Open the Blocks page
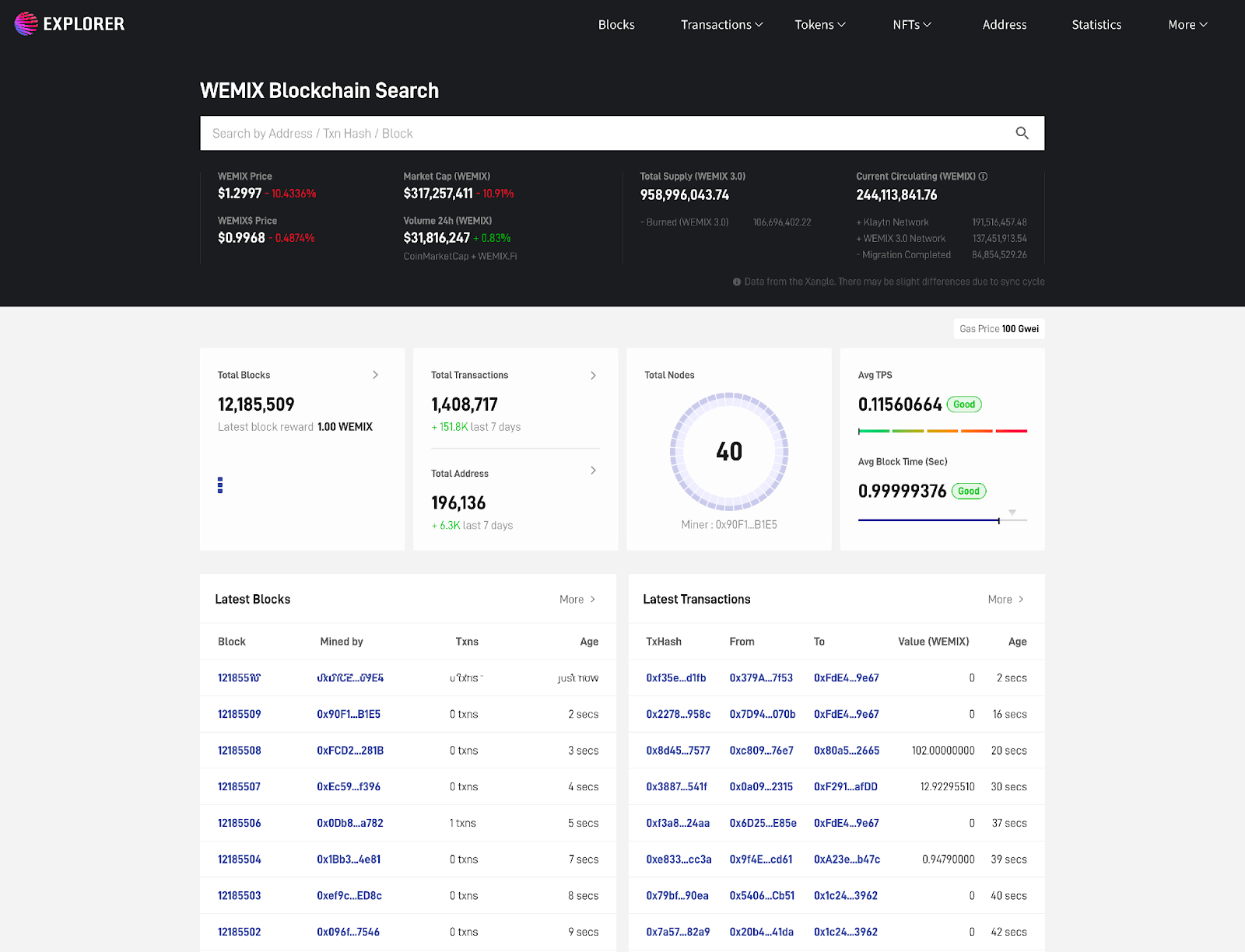Image resolution: width=1245 pixels, height=952 pixels. (616, 25)
